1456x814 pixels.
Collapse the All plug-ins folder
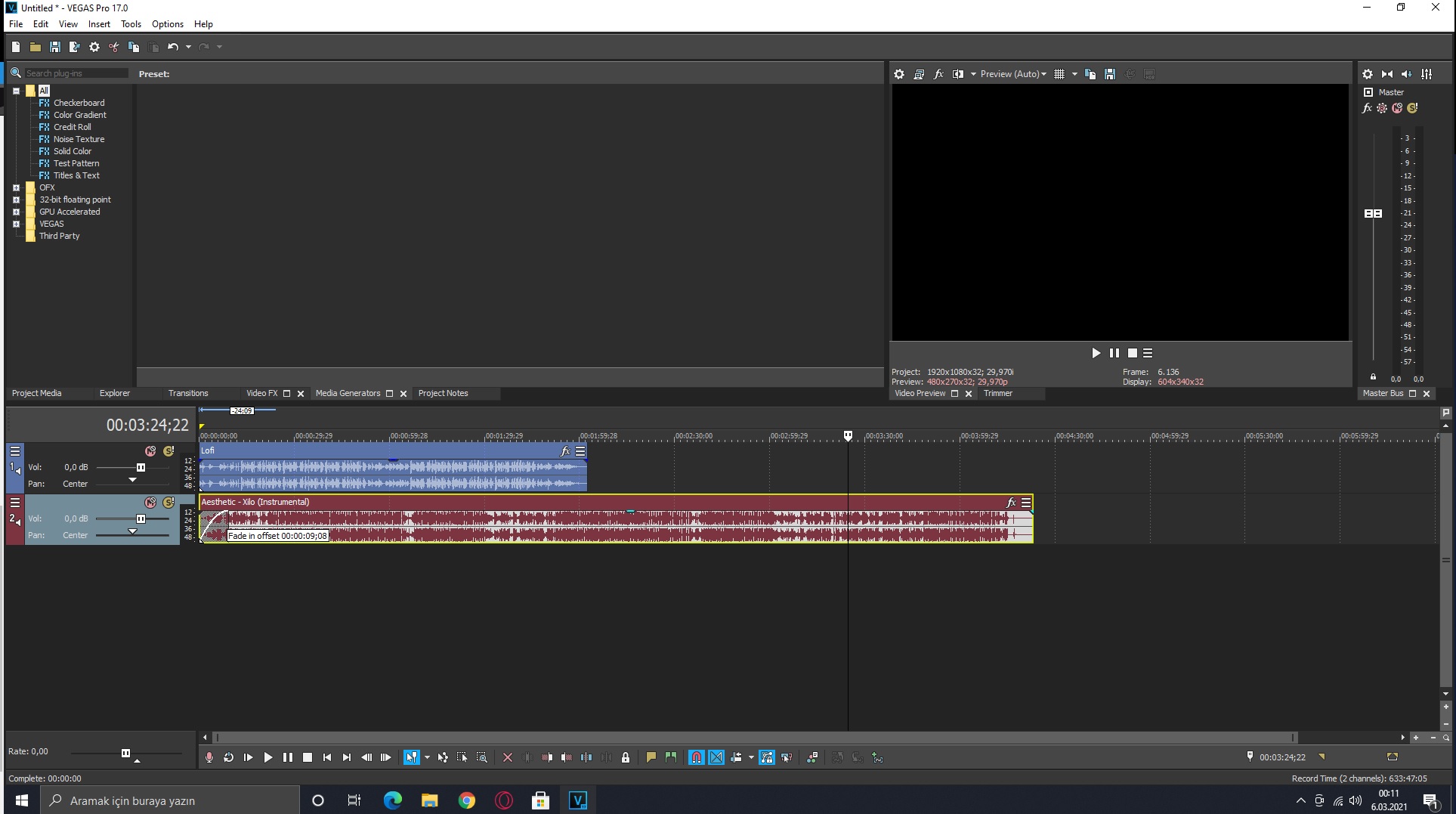coord(16,91)
